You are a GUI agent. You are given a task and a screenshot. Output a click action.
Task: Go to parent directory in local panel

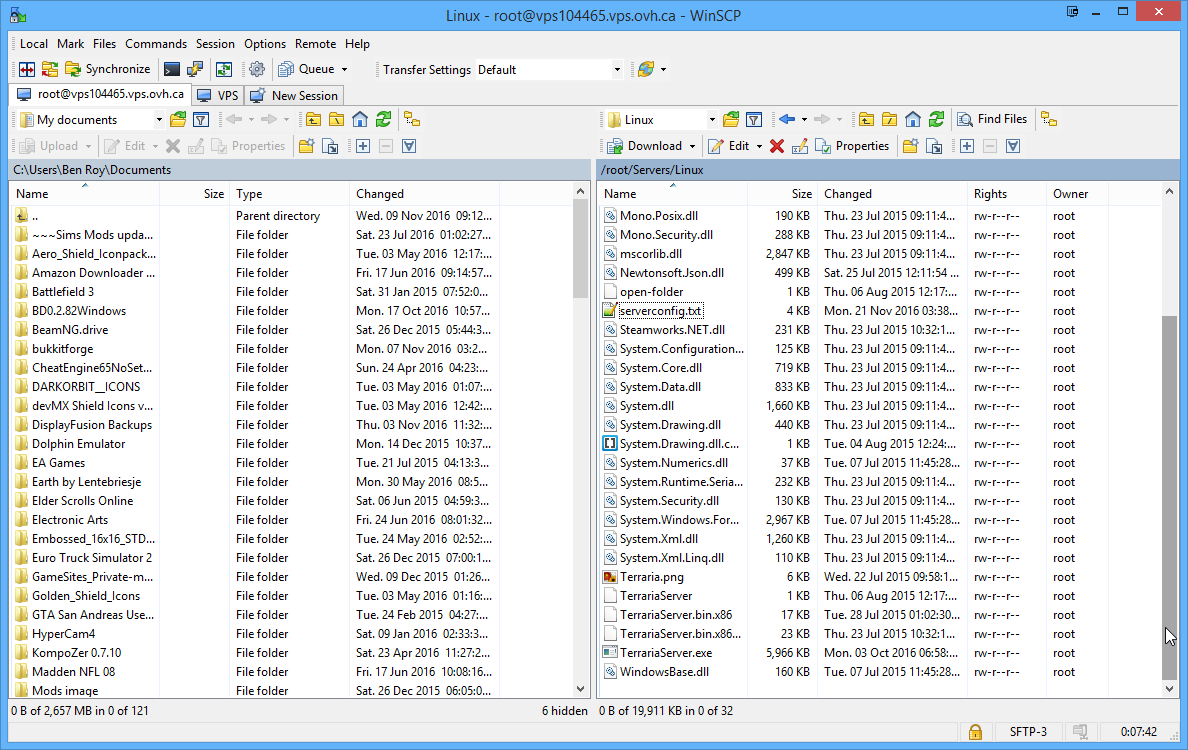click(x=313, y=120)
